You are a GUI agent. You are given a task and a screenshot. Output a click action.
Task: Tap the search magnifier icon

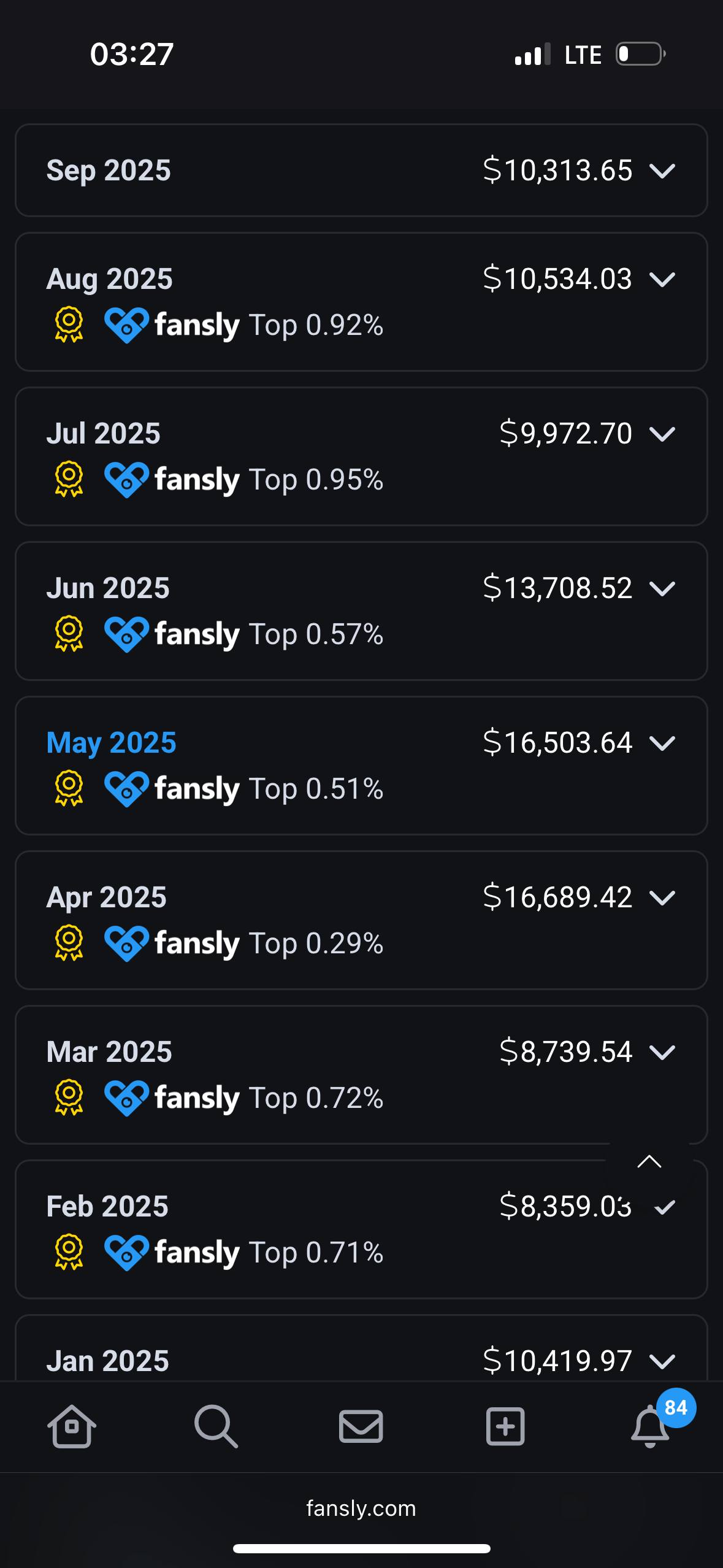pos(216,1426)
